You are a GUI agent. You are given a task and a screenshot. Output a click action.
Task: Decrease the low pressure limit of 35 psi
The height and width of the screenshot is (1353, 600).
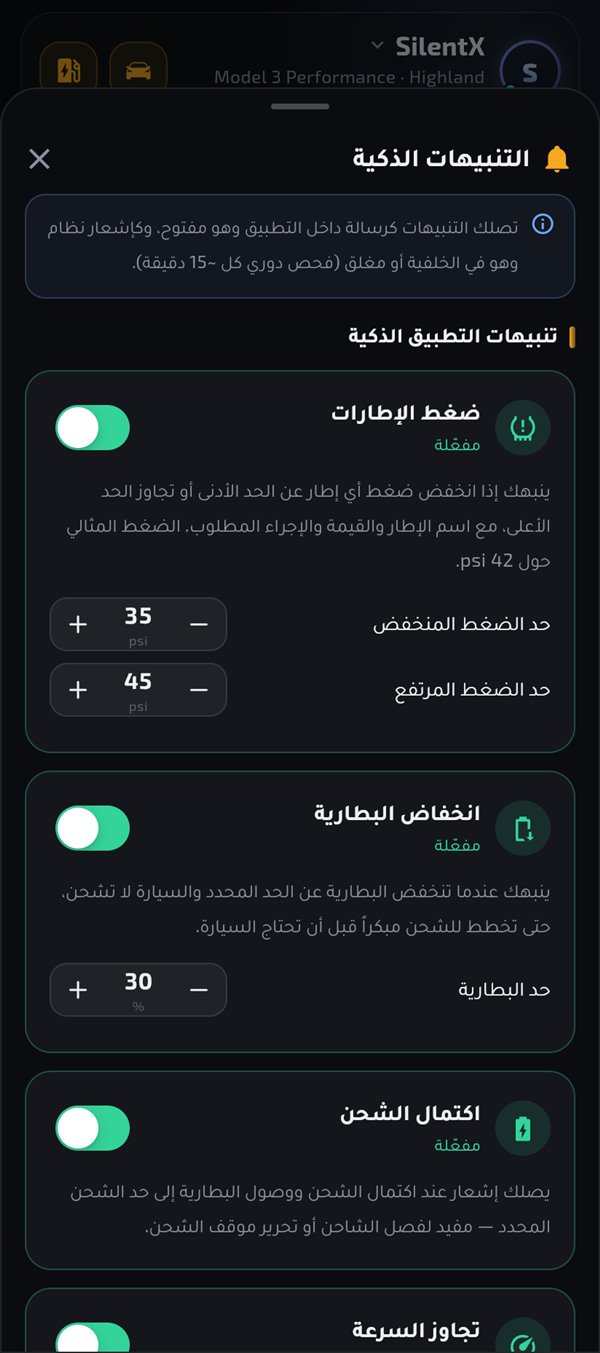tap(199, 624)
